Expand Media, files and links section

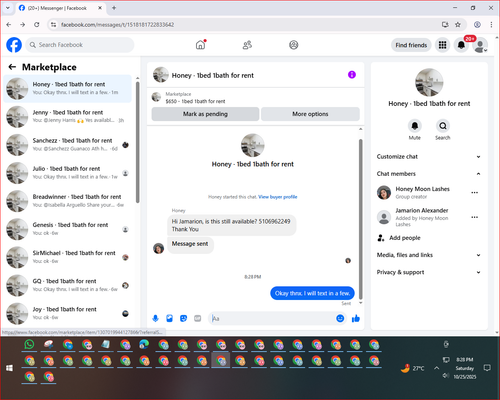pos(429,255)
